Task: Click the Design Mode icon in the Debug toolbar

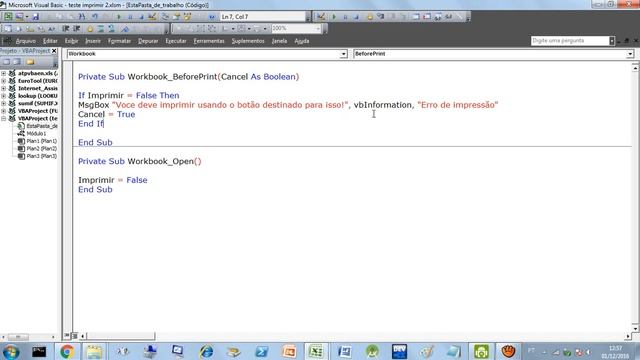Action: coord(320,17)
